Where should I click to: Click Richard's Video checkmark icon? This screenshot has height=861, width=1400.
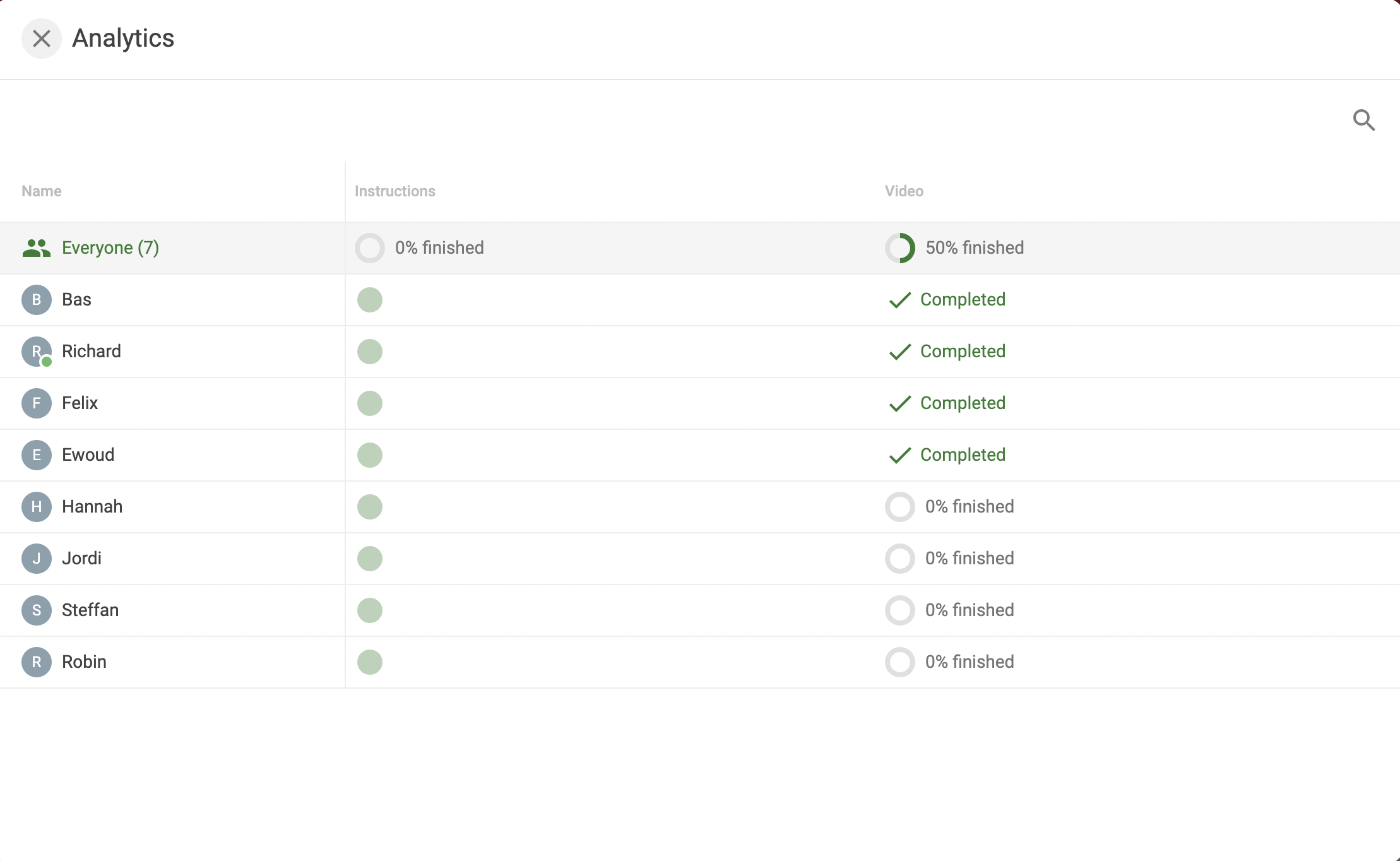tap(900, 352)
